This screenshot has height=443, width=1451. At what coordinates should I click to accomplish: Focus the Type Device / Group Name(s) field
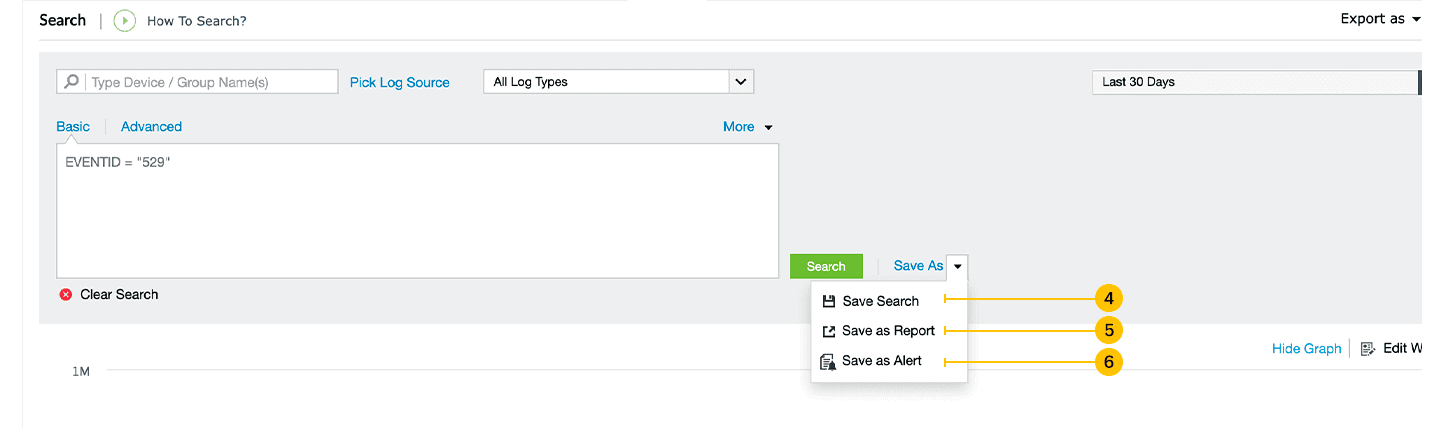(197, 82)
